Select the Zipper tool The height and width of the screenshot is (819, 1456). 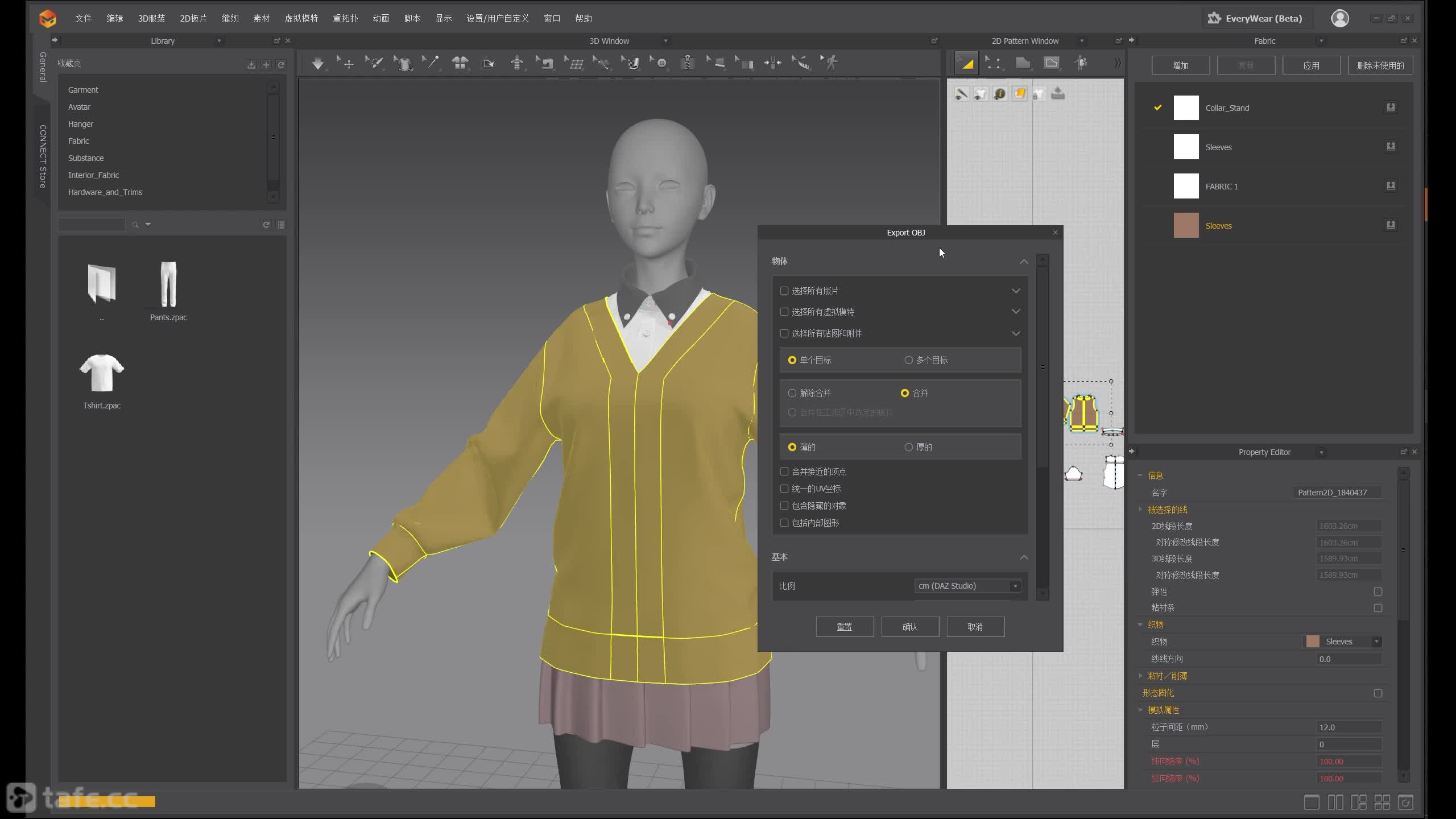688,63
